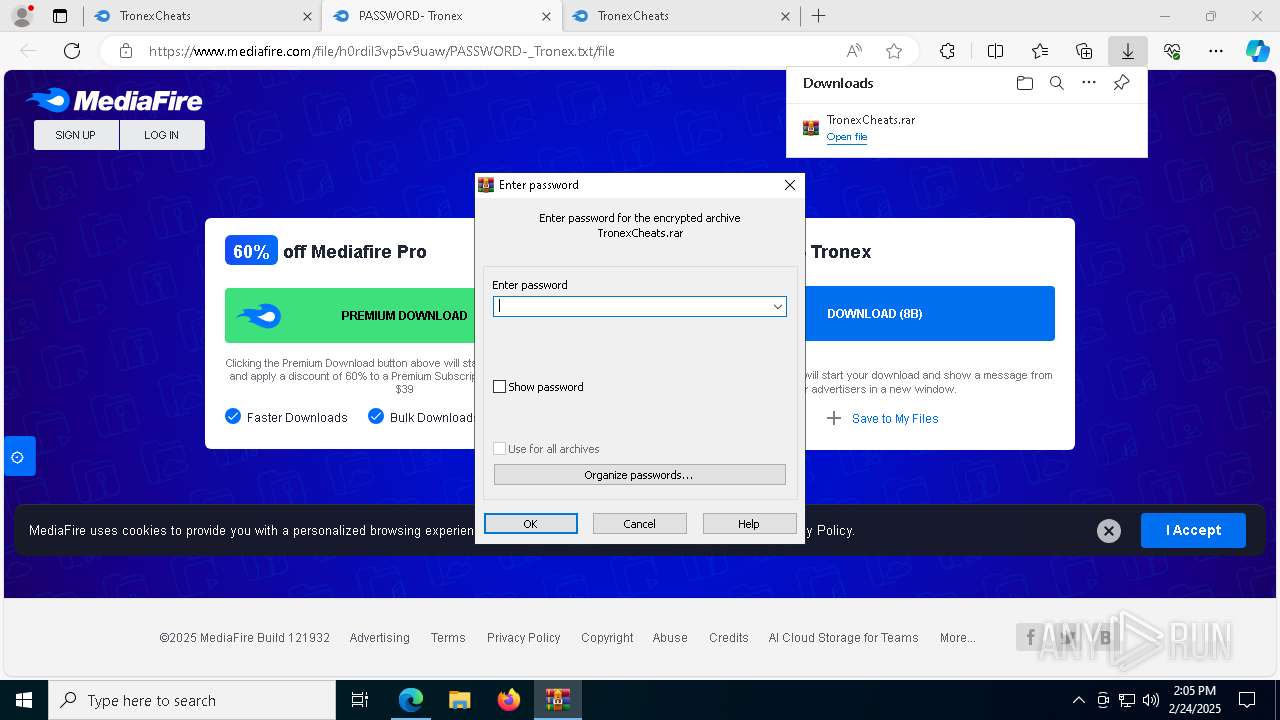Open the Copyright footer link
This screenshot has height=720, width=1280.
(x=607, y=638)
